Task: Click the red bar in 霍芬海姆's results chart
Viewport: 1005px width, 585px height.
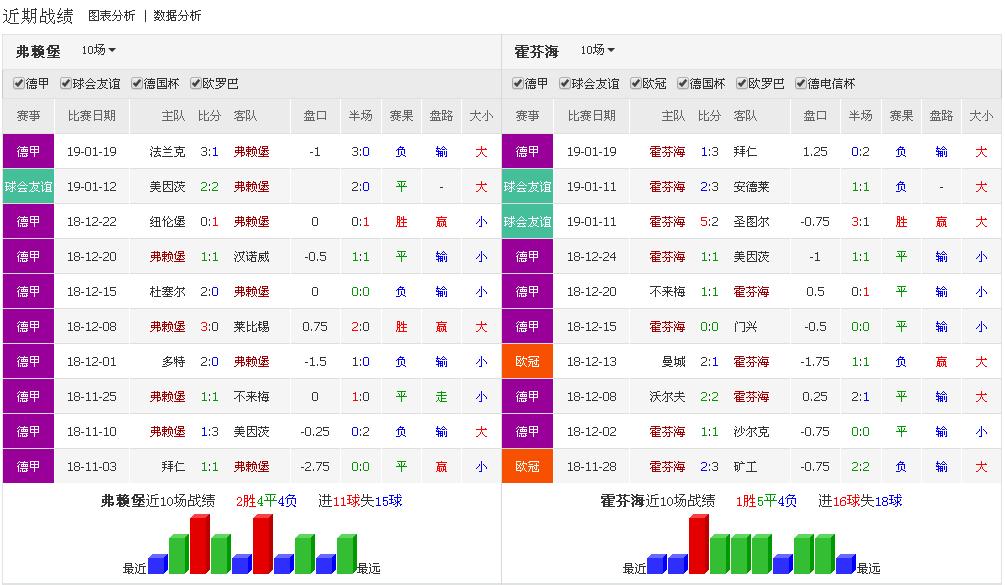Action: point(698,544)
